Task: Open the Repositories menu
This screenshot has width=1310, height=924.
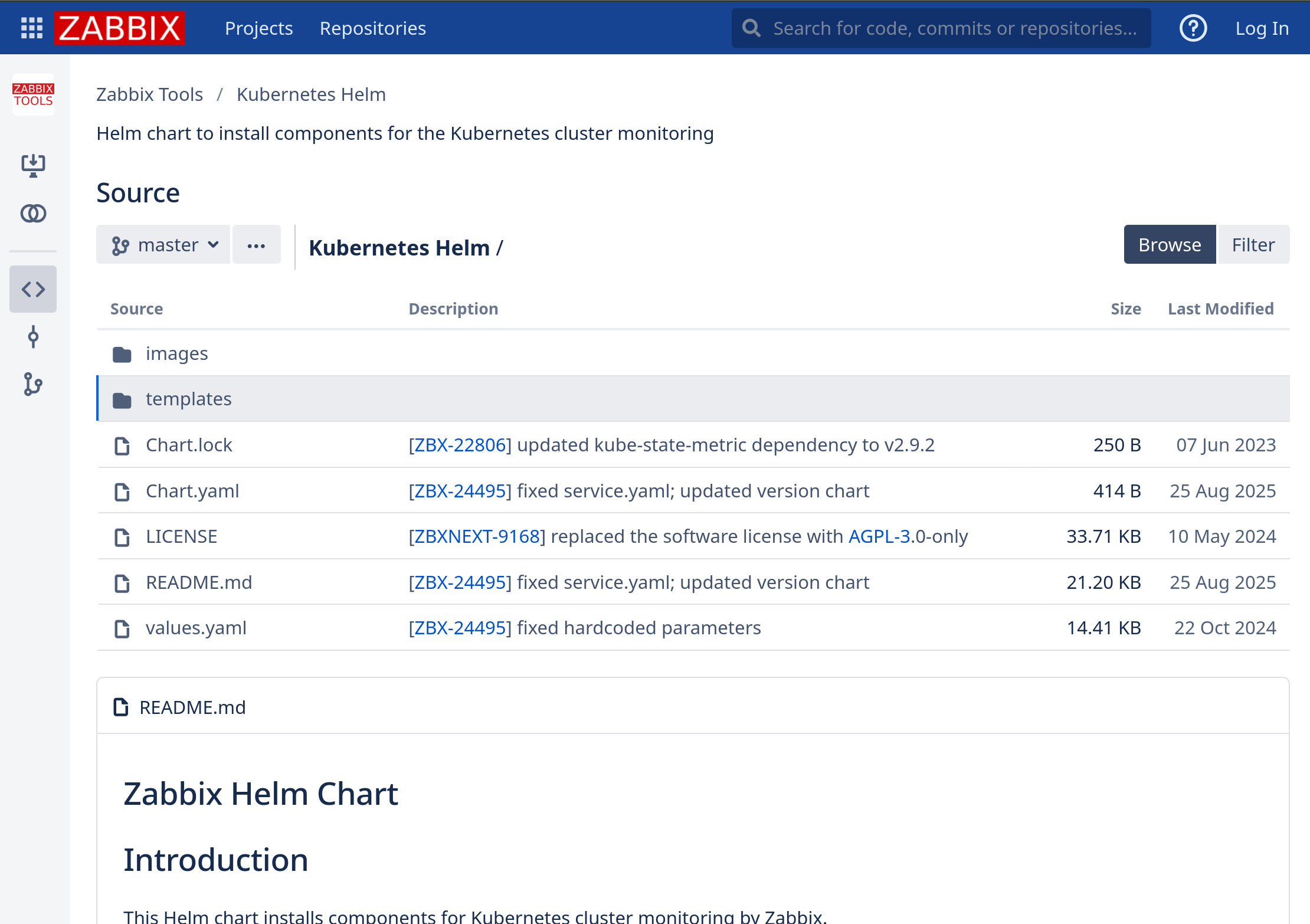Action: click(x=372, y=28)
